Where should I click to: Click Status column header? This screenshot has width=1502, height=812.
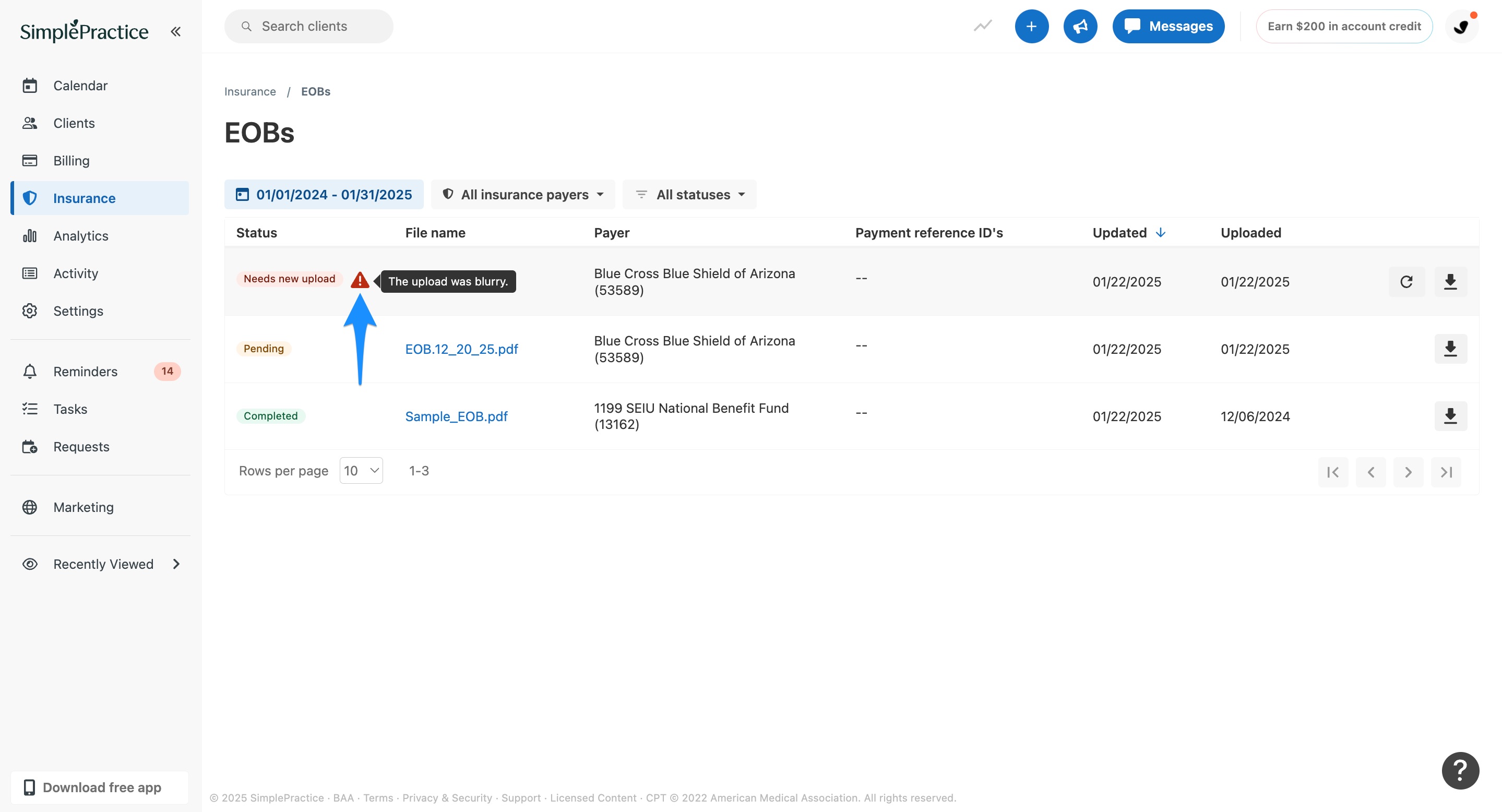(x=257, y=233)
